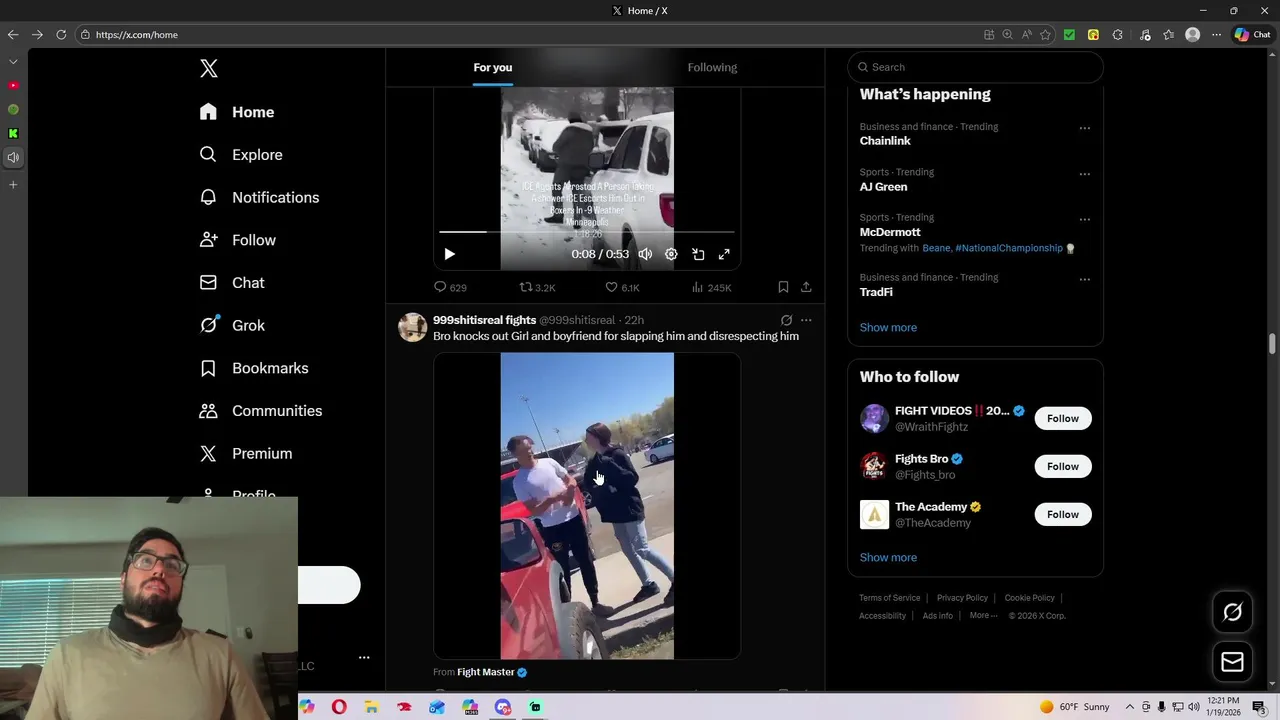The width and height of the screenshot is (1280, 720).
Task: Open Premium in the sidebar
Action: 246,453
